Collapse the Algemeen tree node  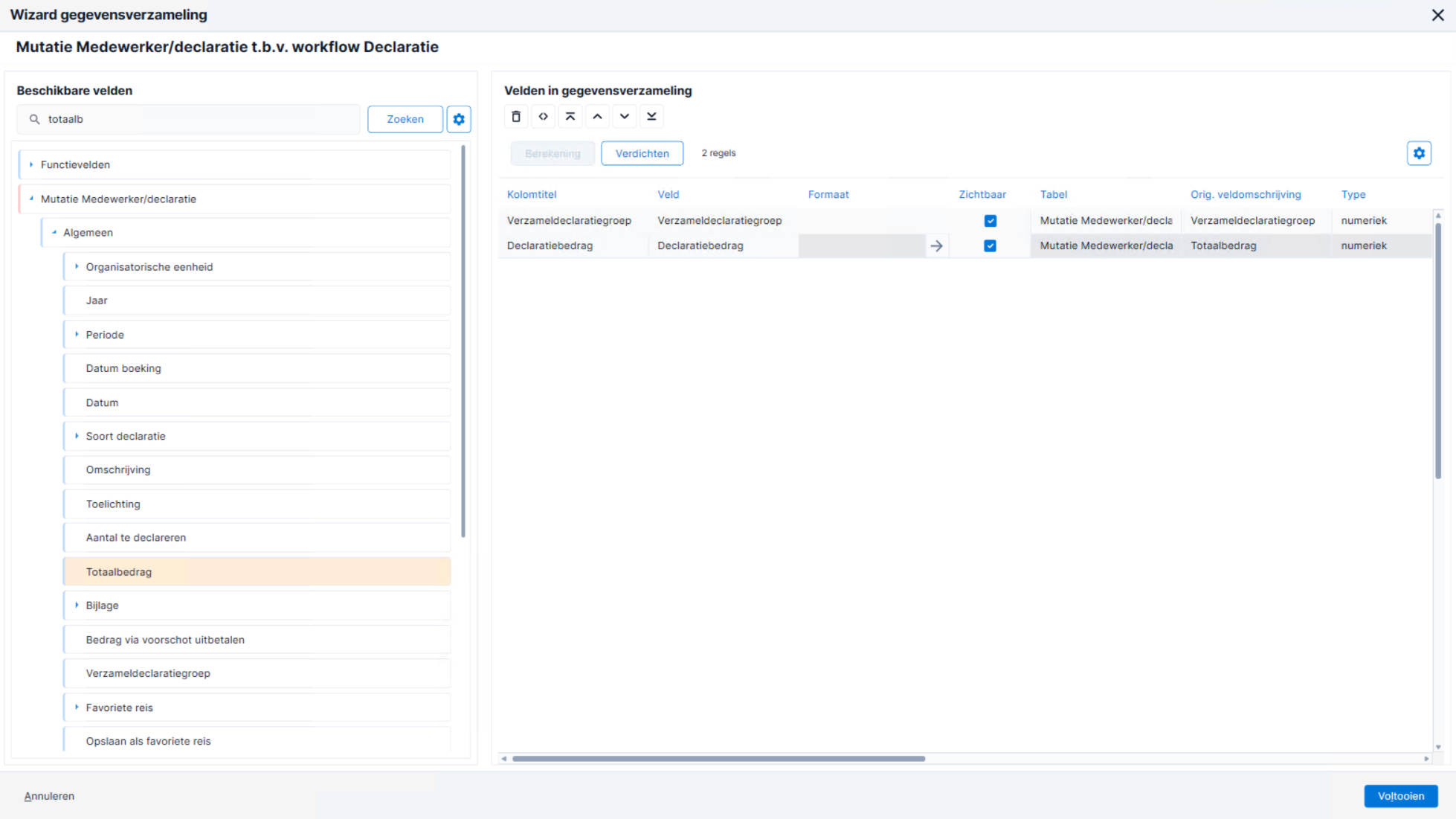click(54, 233)
